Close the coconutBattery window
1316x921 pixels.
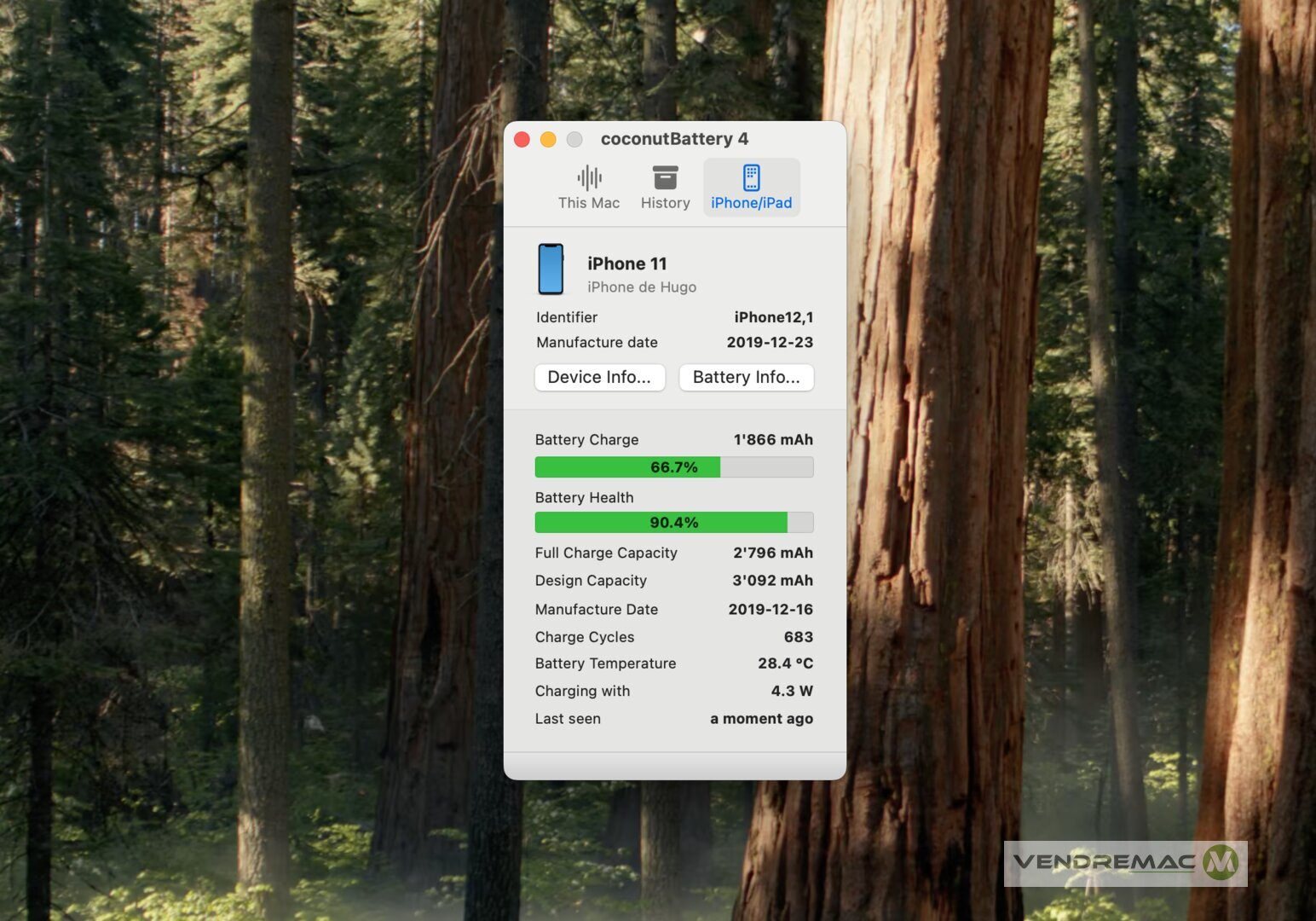(x=522, y=139)
